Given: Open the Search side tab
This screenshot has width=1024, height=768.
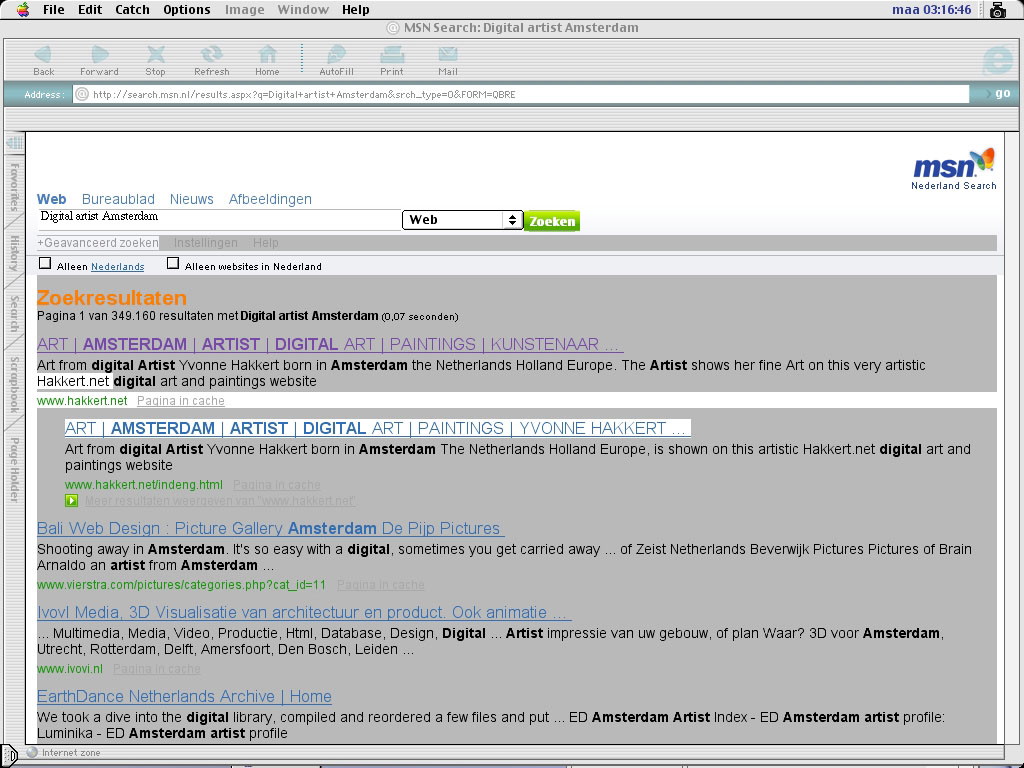Looking at the screenshot, I should tap(14, 313).
